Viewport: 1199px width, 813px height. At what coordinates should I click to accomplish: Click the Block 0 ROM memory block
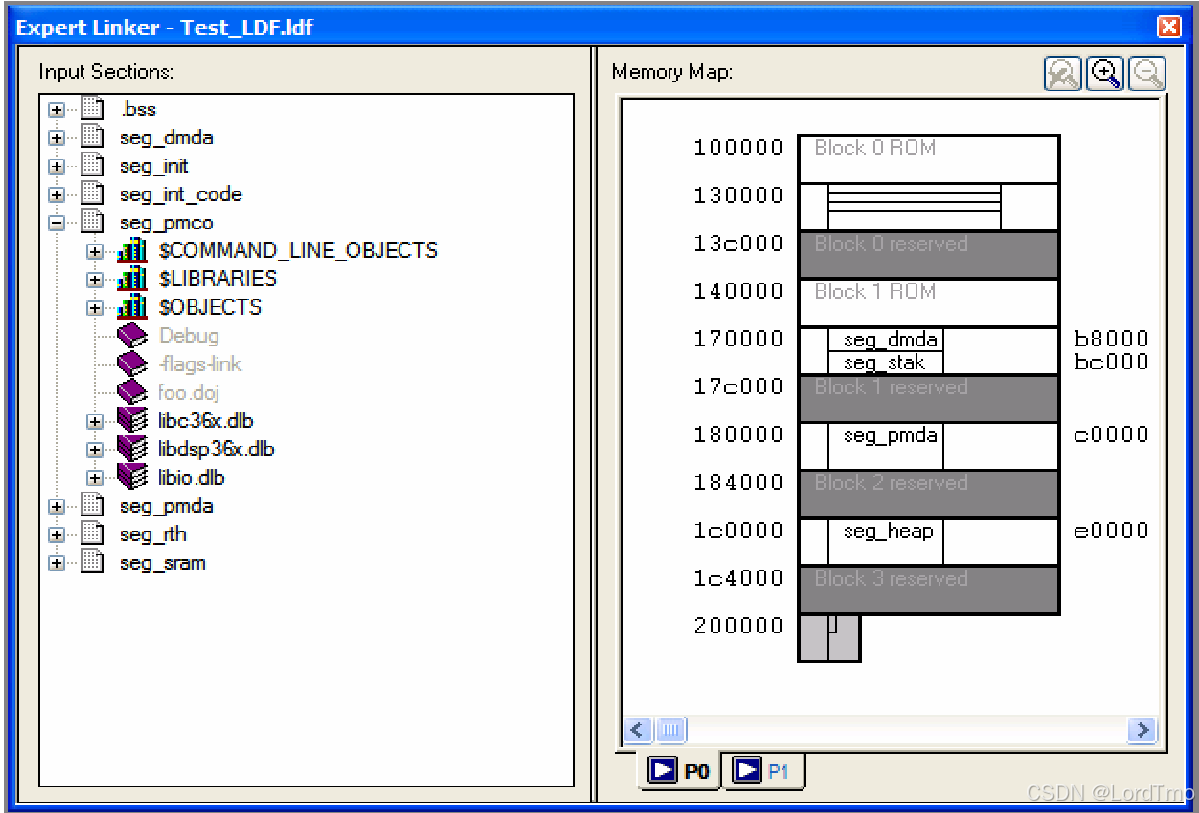tap(928, 159)
